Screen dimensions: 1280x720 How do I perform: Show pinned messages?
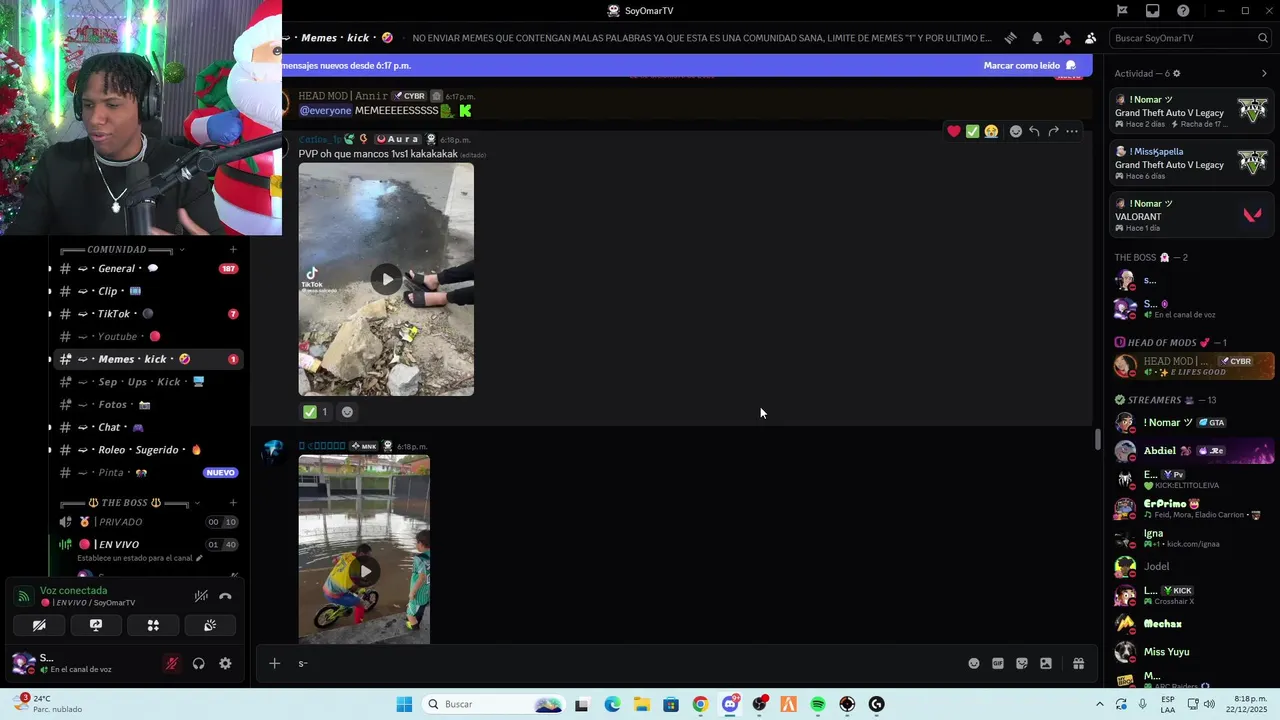[x=1064, y=38]
